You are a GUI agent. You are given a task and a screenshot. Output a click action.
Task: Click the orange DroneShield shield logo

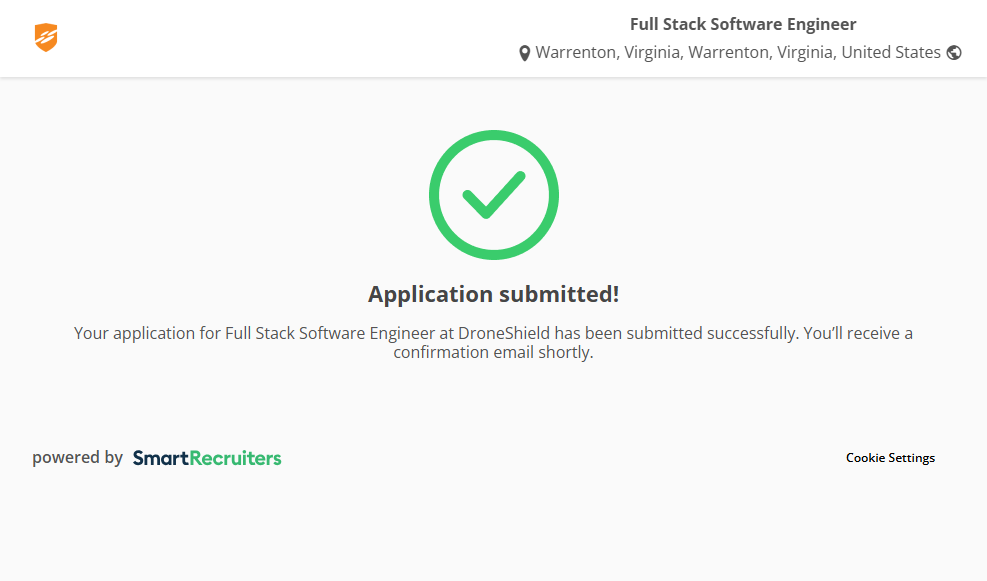tap(46, 38)
